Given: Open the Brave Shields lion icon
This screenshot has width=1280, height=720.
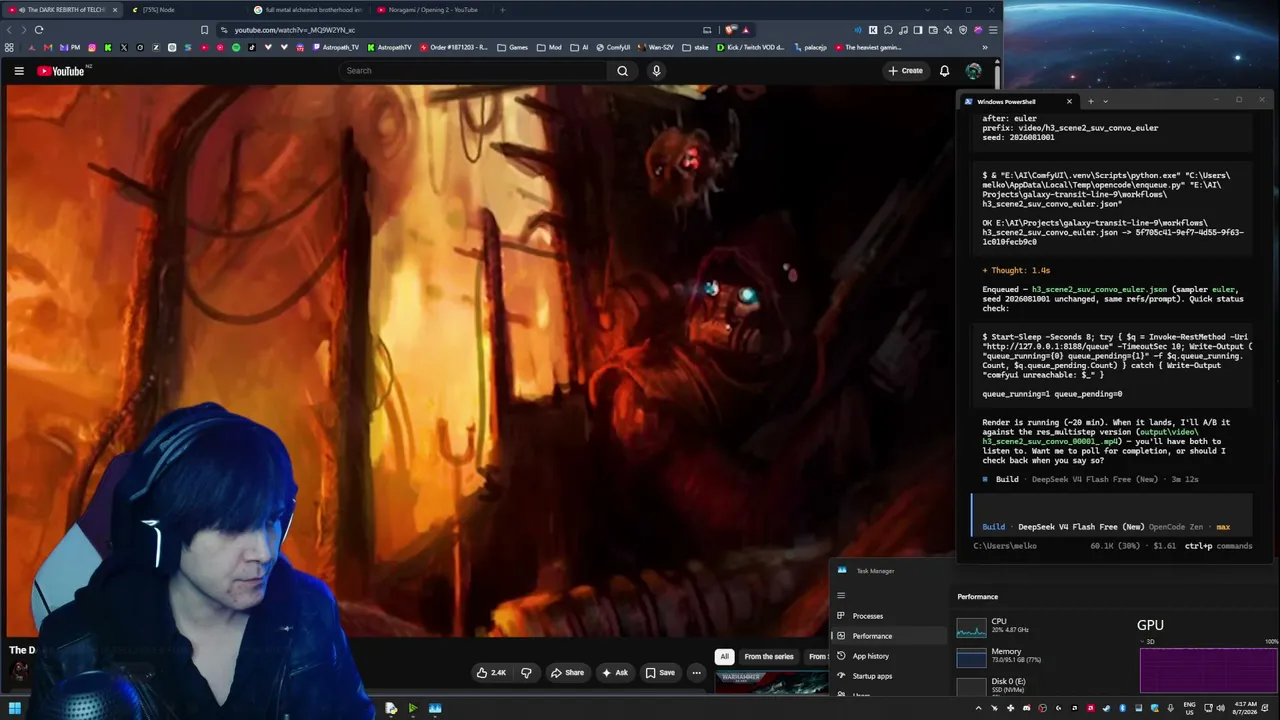Looking at the screenshot, I should click(730, 30).
